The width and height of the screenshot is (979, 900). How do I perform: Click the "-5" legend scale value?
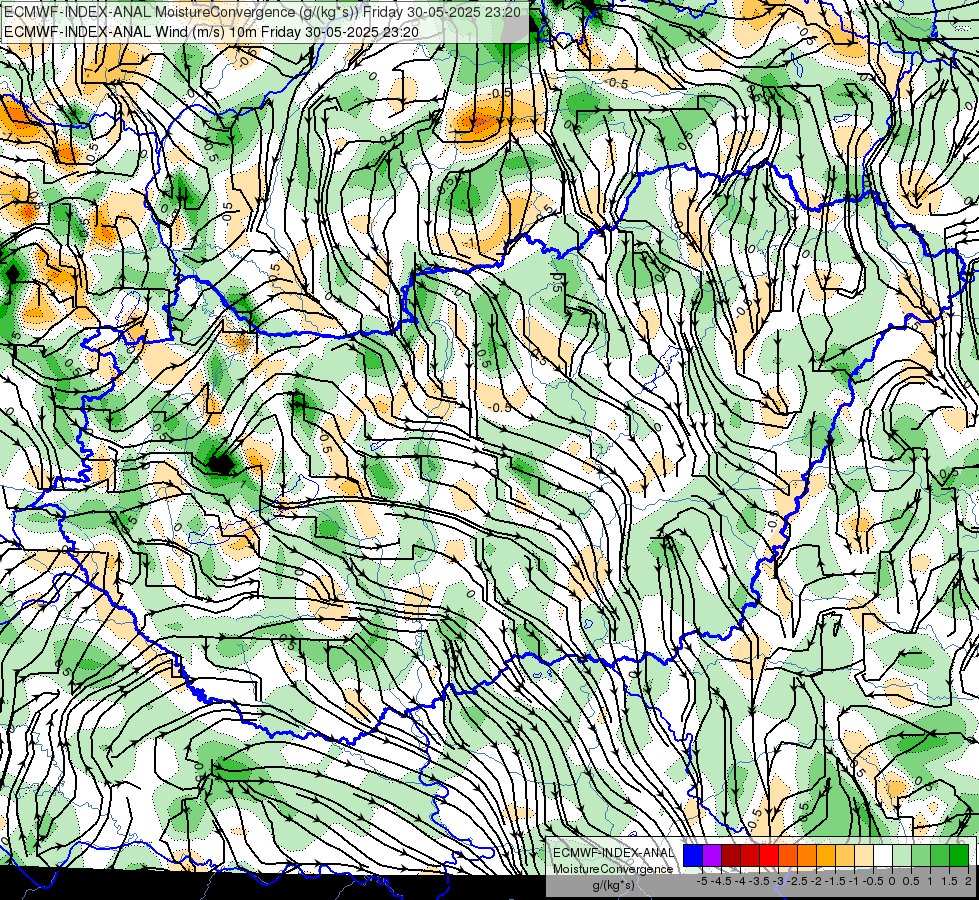[x=702, y=881]
